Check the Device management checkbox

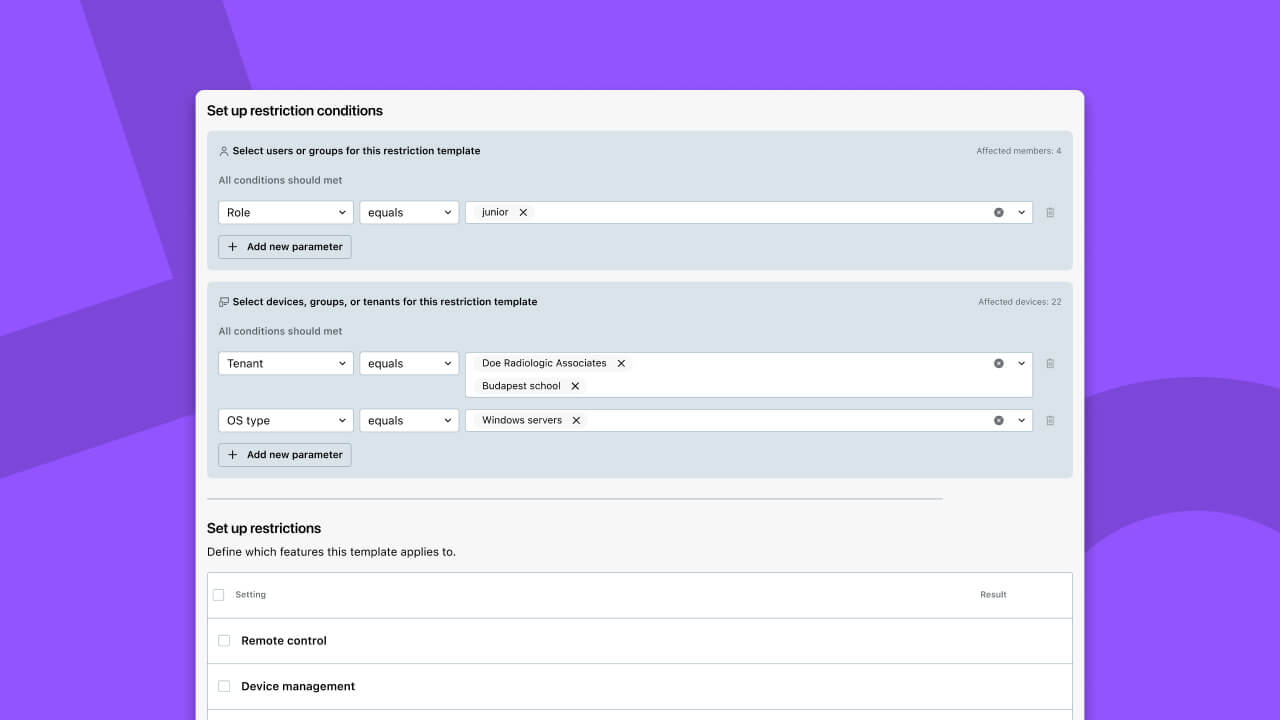pos(224,686)
